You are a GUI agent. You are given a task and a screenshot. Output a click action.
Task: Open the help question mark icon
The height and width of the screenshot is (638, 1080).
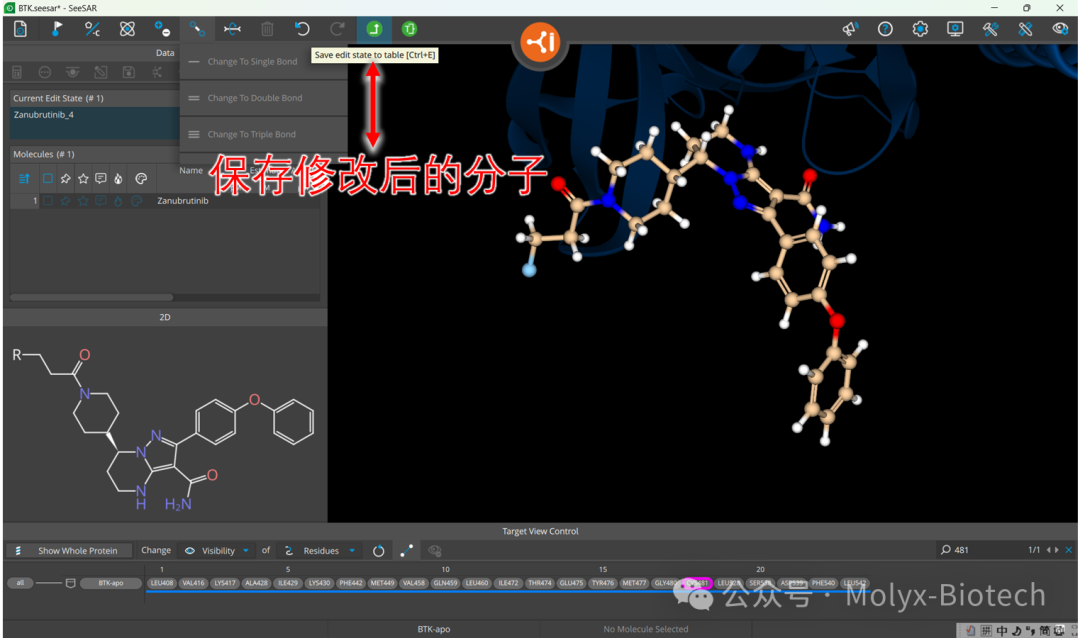point(885,29)
